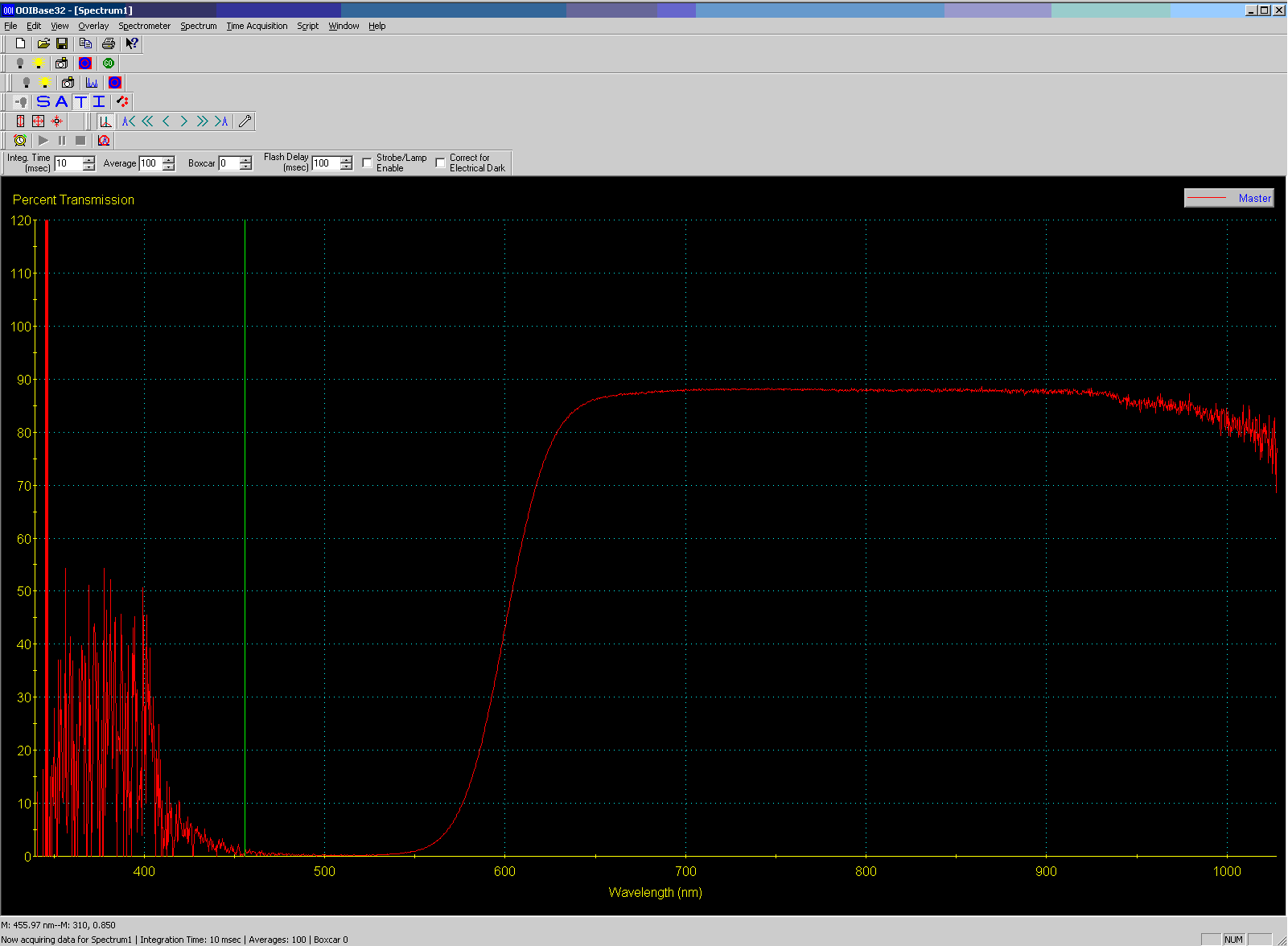1288x946 pixels.
Task: Click the crossed-out spectrum icon
Action: [104, 141]
